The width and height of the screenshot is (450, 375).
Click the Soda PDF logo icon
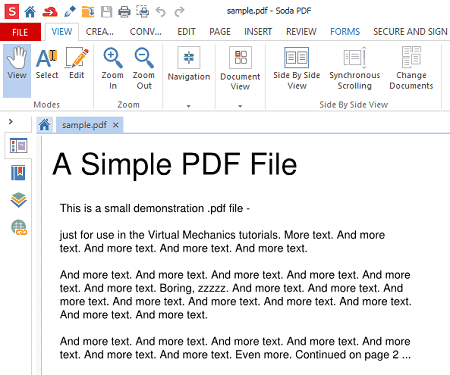point(12,11)
